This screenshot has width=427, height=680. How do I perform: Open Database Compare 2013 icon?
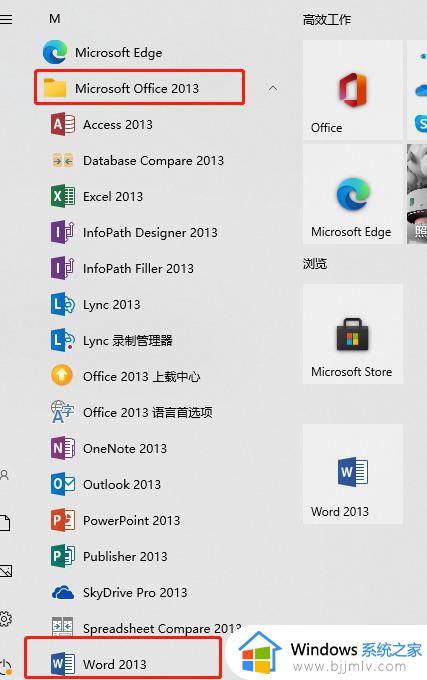point(63,160)
